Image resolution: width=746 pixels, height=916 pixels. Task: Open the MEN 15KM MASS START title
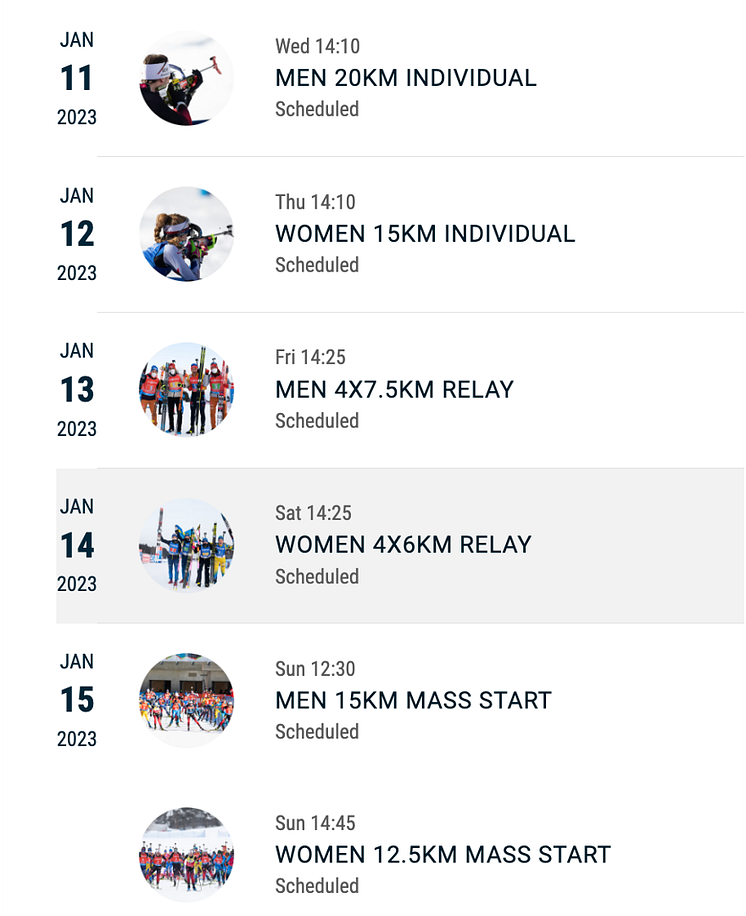click(x=413, y=700)
